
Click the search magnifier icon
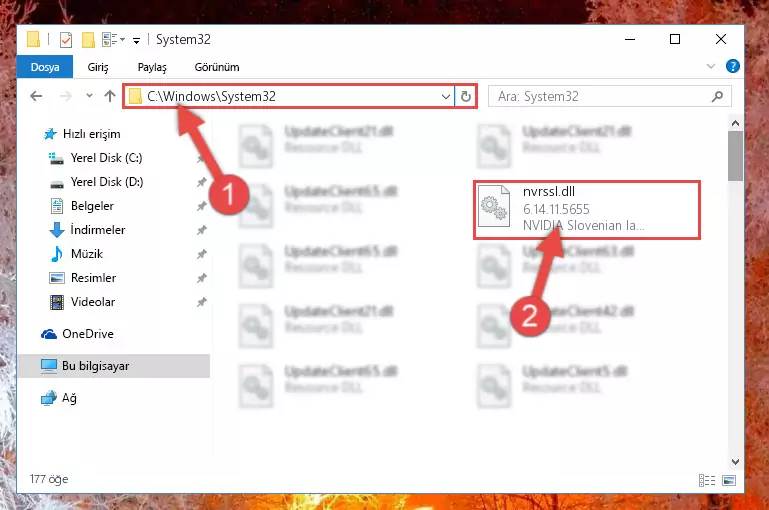717,97
